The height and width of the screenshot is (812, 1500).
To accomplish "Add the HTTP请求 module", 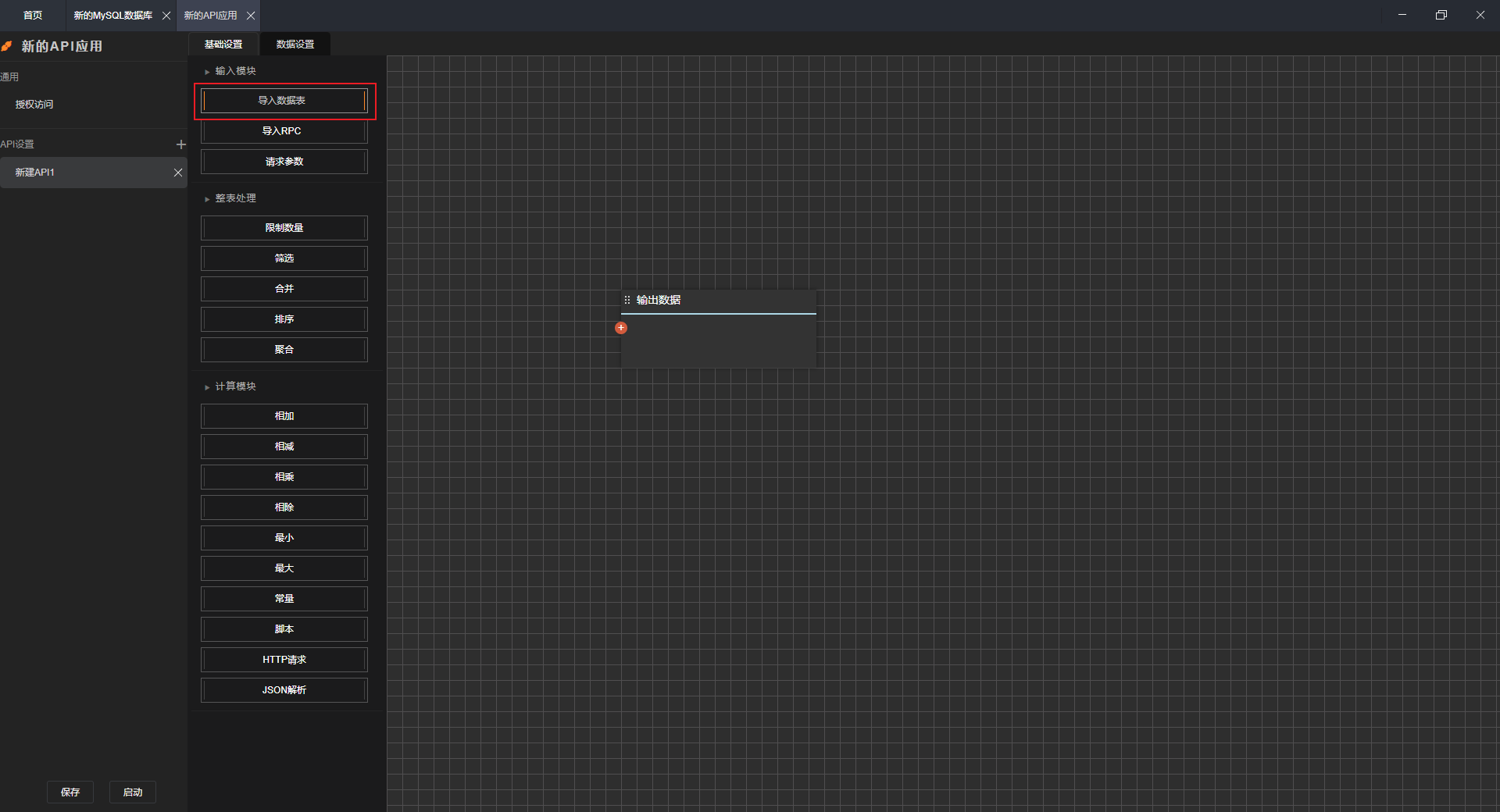I will pos(284,660).
